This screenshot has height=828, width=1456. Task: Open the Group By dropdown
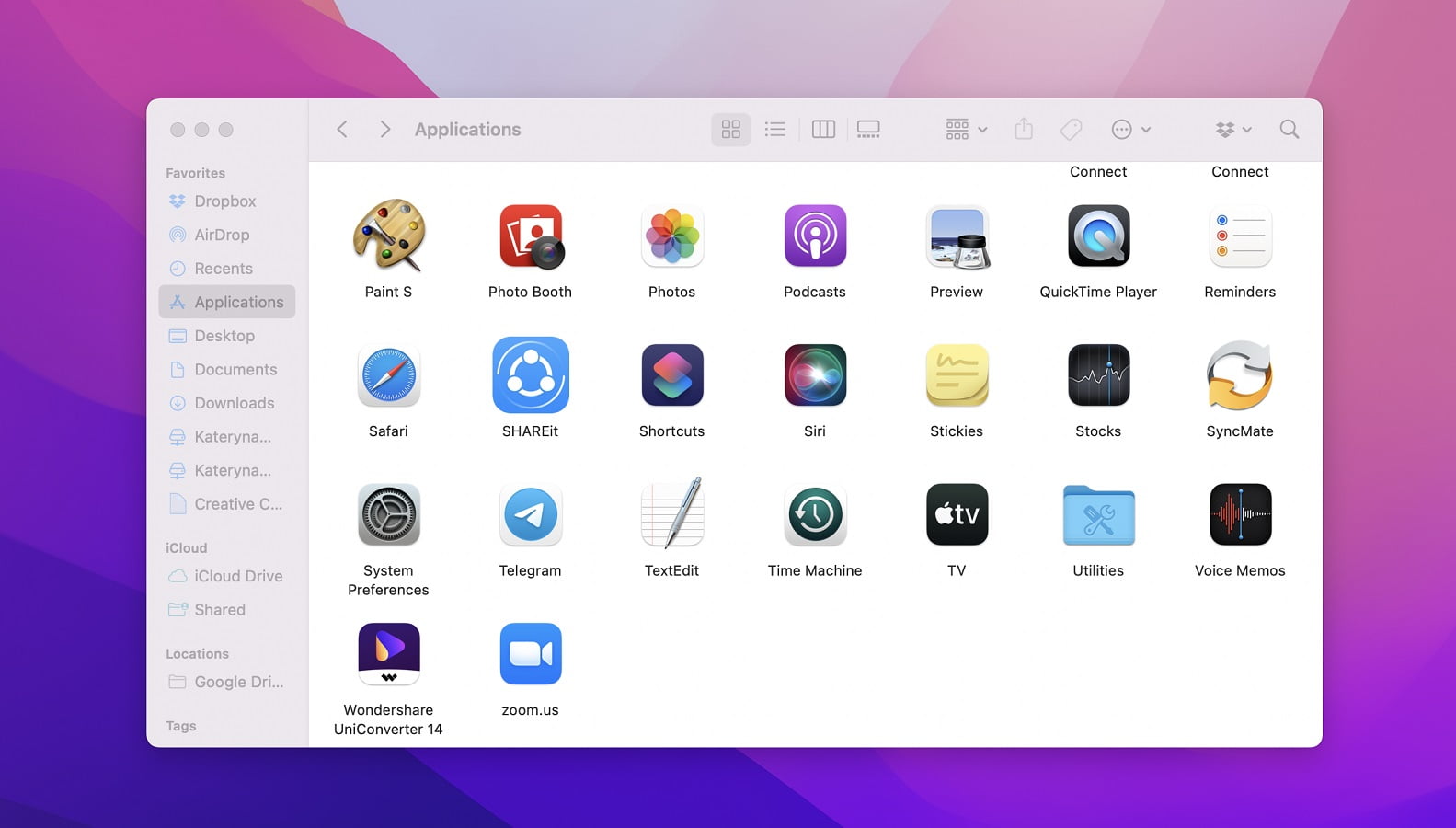point(966,130)
